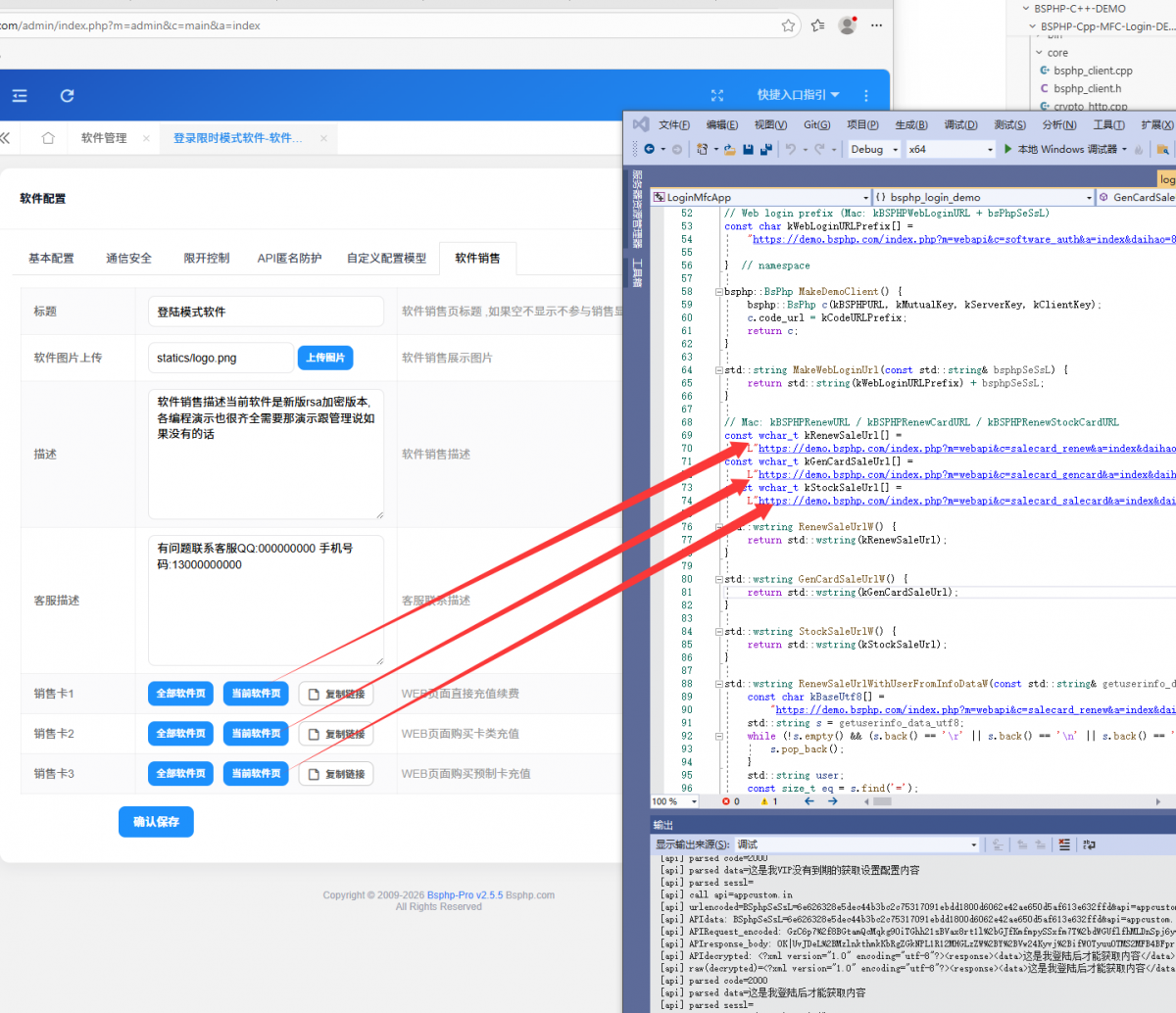
Task: Open the 文件(F) menu in Visual Studio
Action: click(x=674, y=124)
